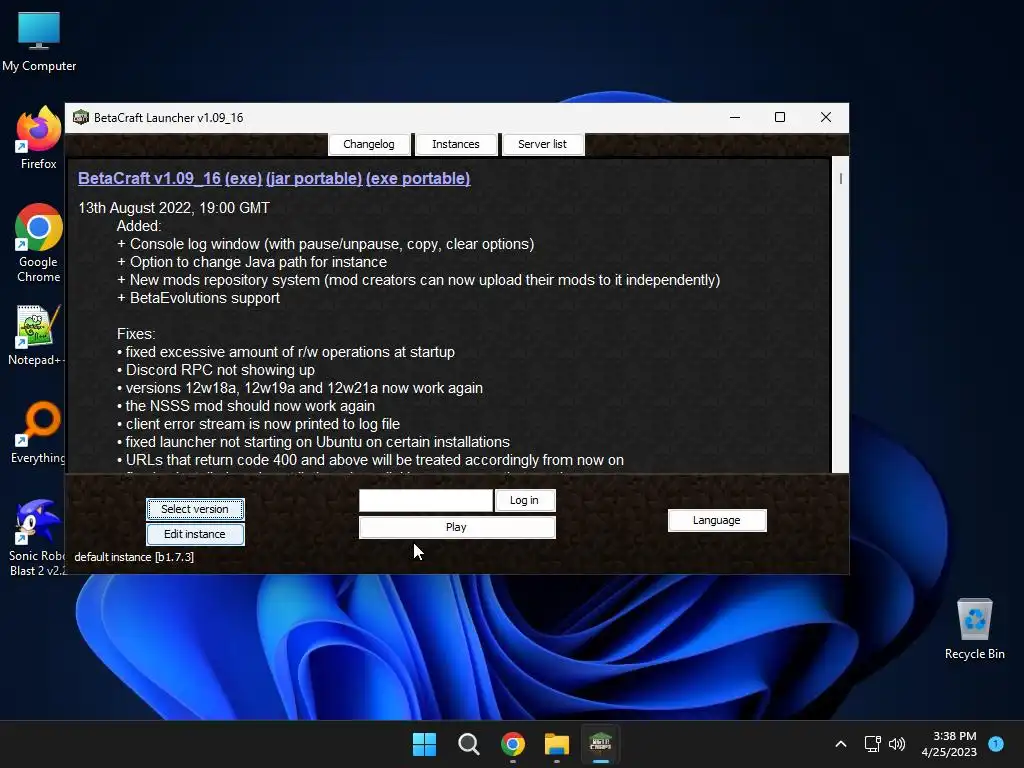This screenshot has width=1024, height=768.
Task: Select the Everything search desktop shortcut
Action: click(38, 432)
